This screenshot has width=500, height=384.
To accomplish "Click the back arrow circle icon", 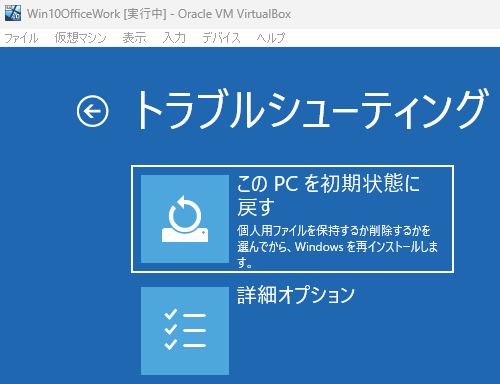I will 92,111.
